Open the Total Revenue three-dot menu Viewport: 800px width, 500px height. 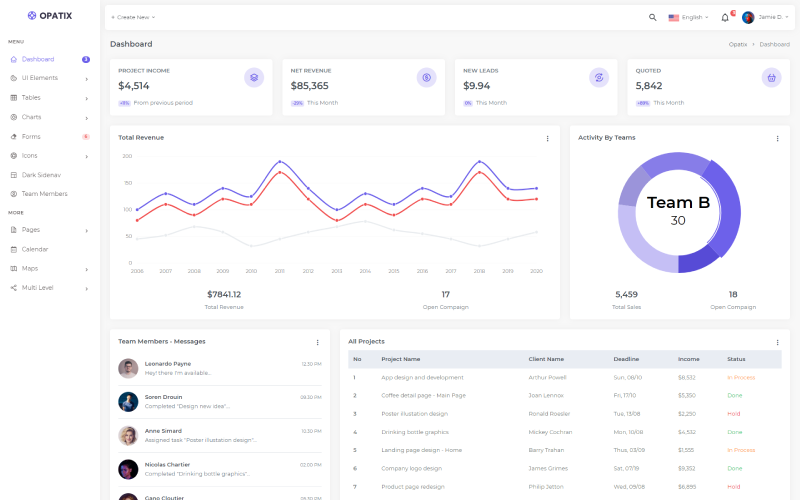pyautogui.click(x=547, y=138)
